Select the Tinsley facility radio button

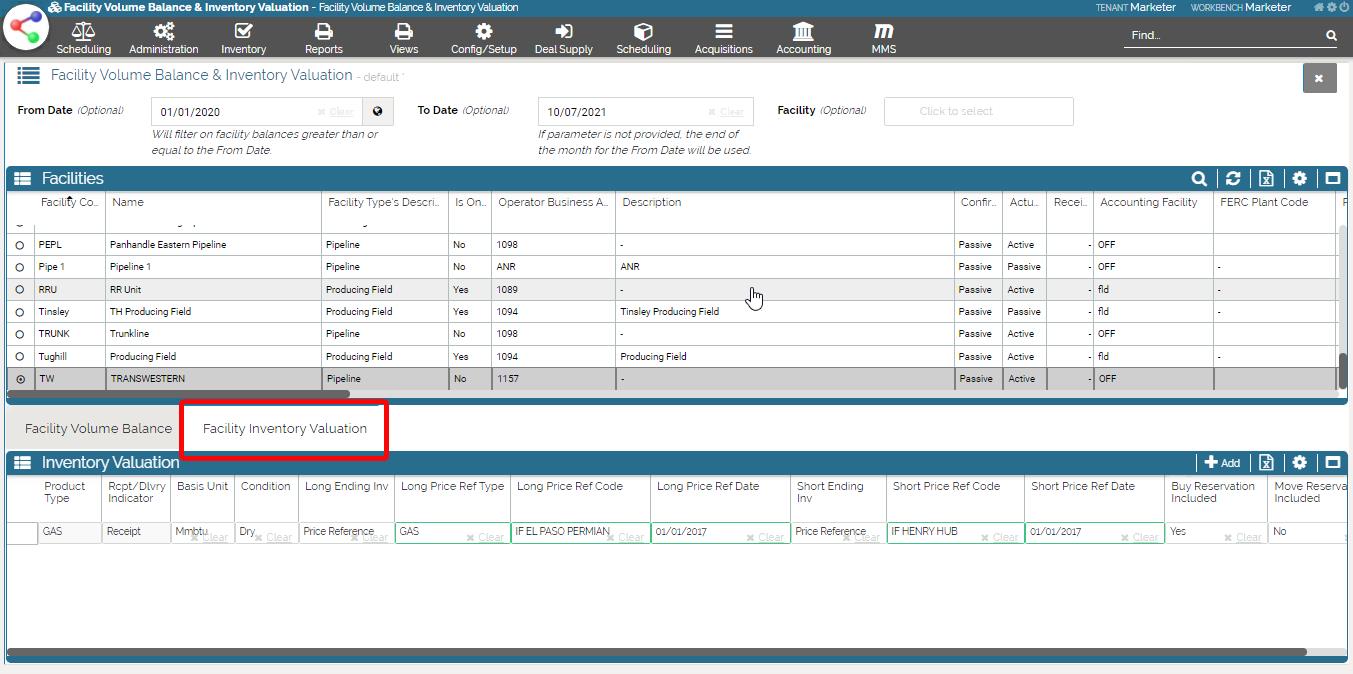[x=20, y=312]
